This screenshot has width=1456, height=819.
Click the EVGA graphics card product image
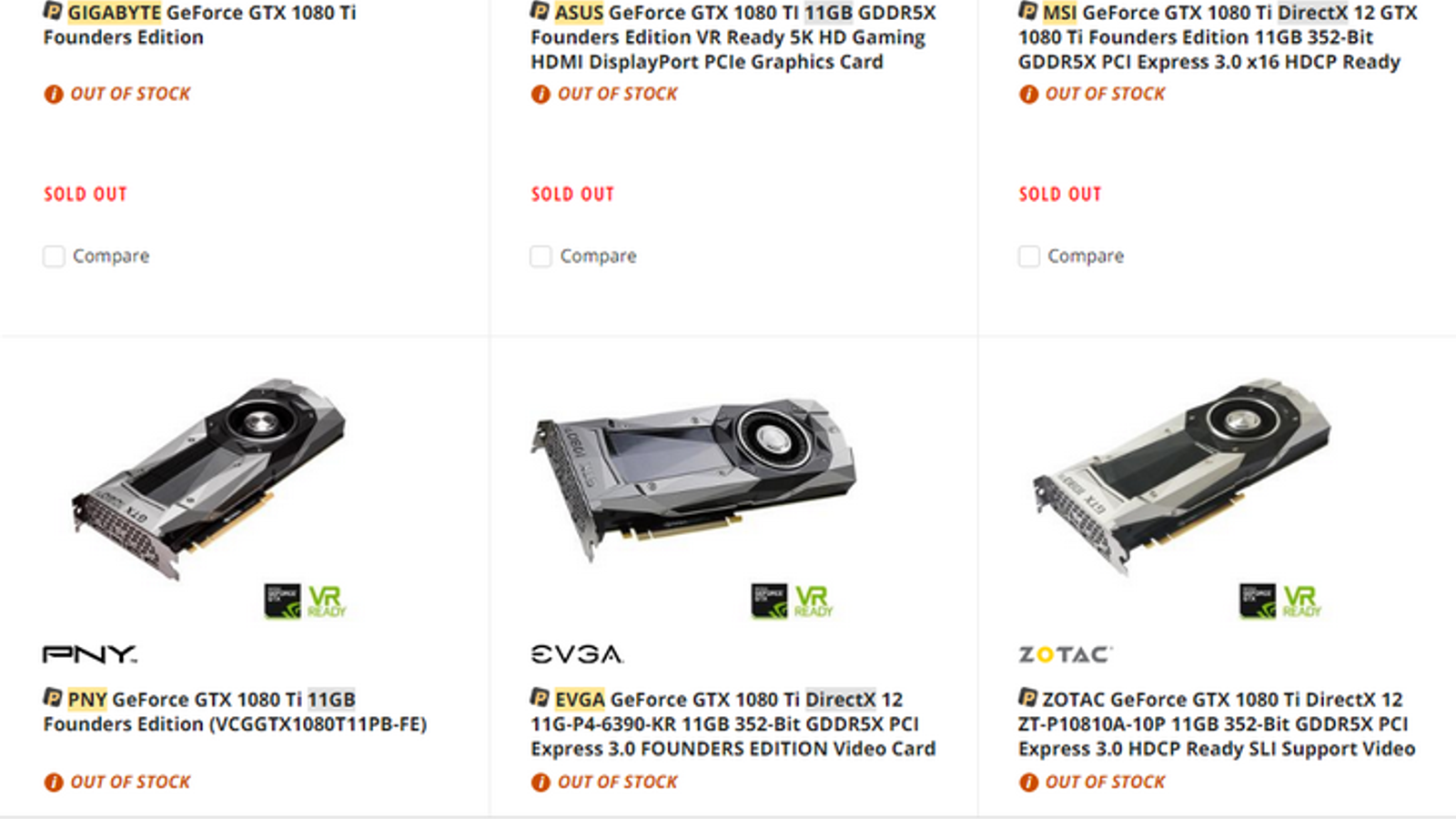point(693,478)
